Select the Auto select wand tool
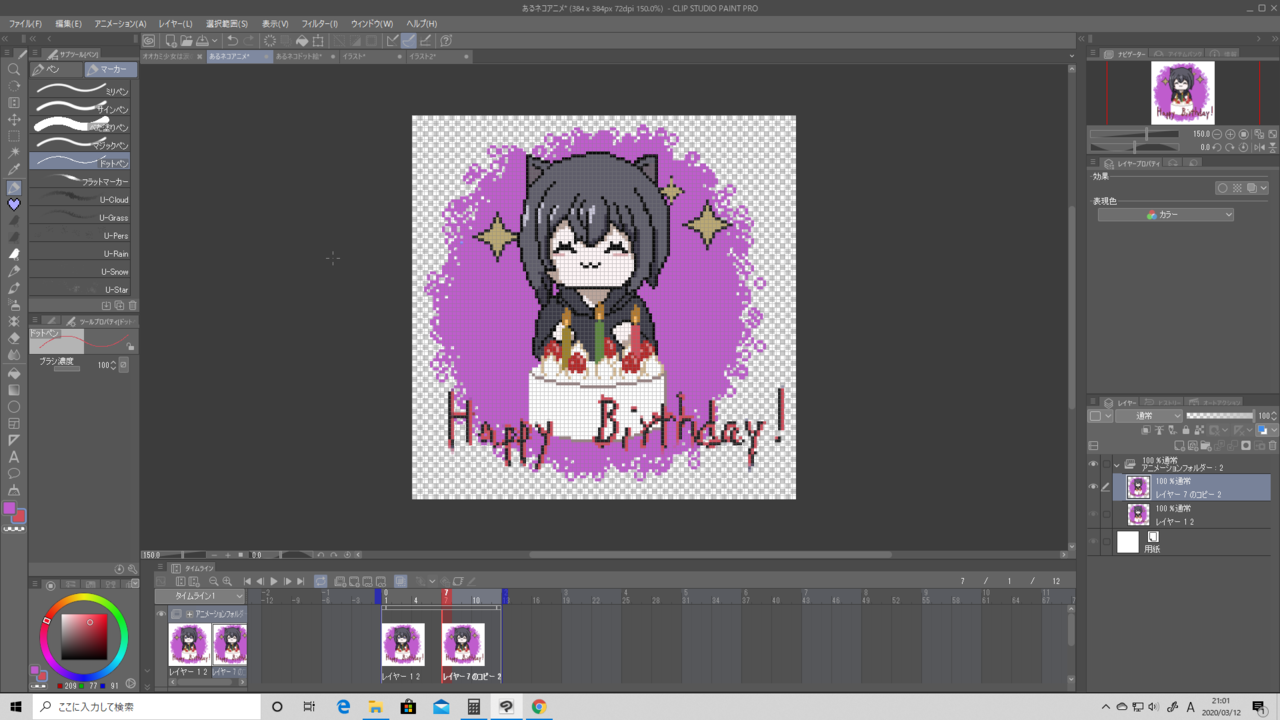Viewport: 1280px width, 720px height. [x=14, y=154]
